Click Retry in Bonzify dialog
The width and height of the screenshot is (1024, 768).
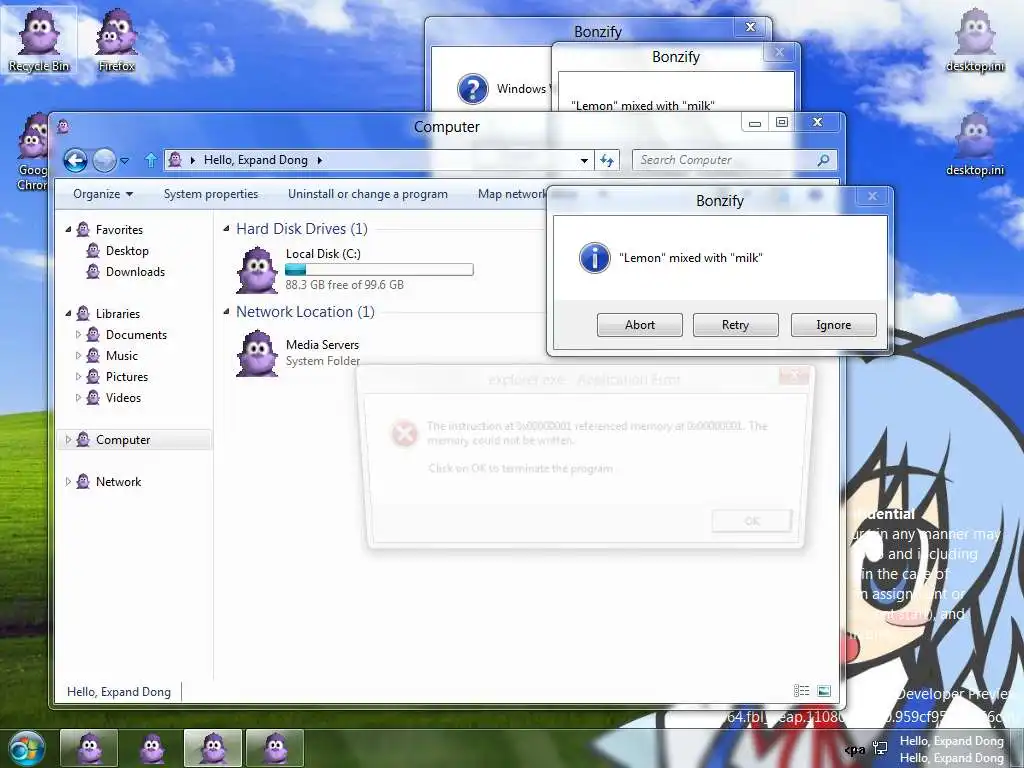pyautogui.click(x=735, y=325)
